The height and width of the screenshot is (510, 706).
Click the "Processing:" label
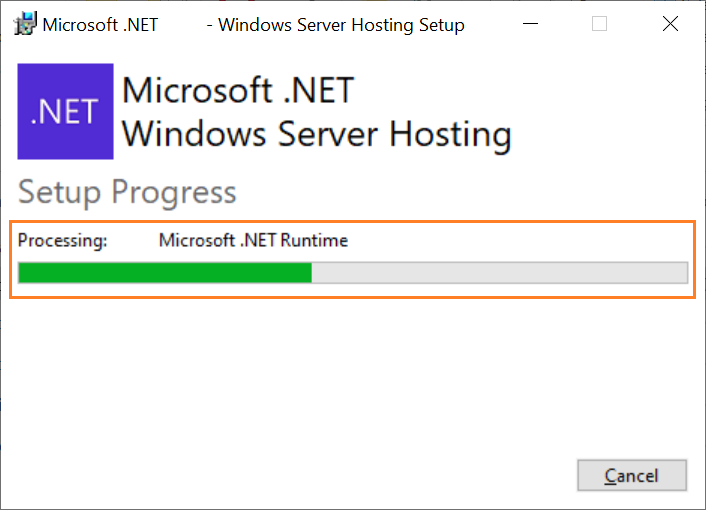coord(63,240)
